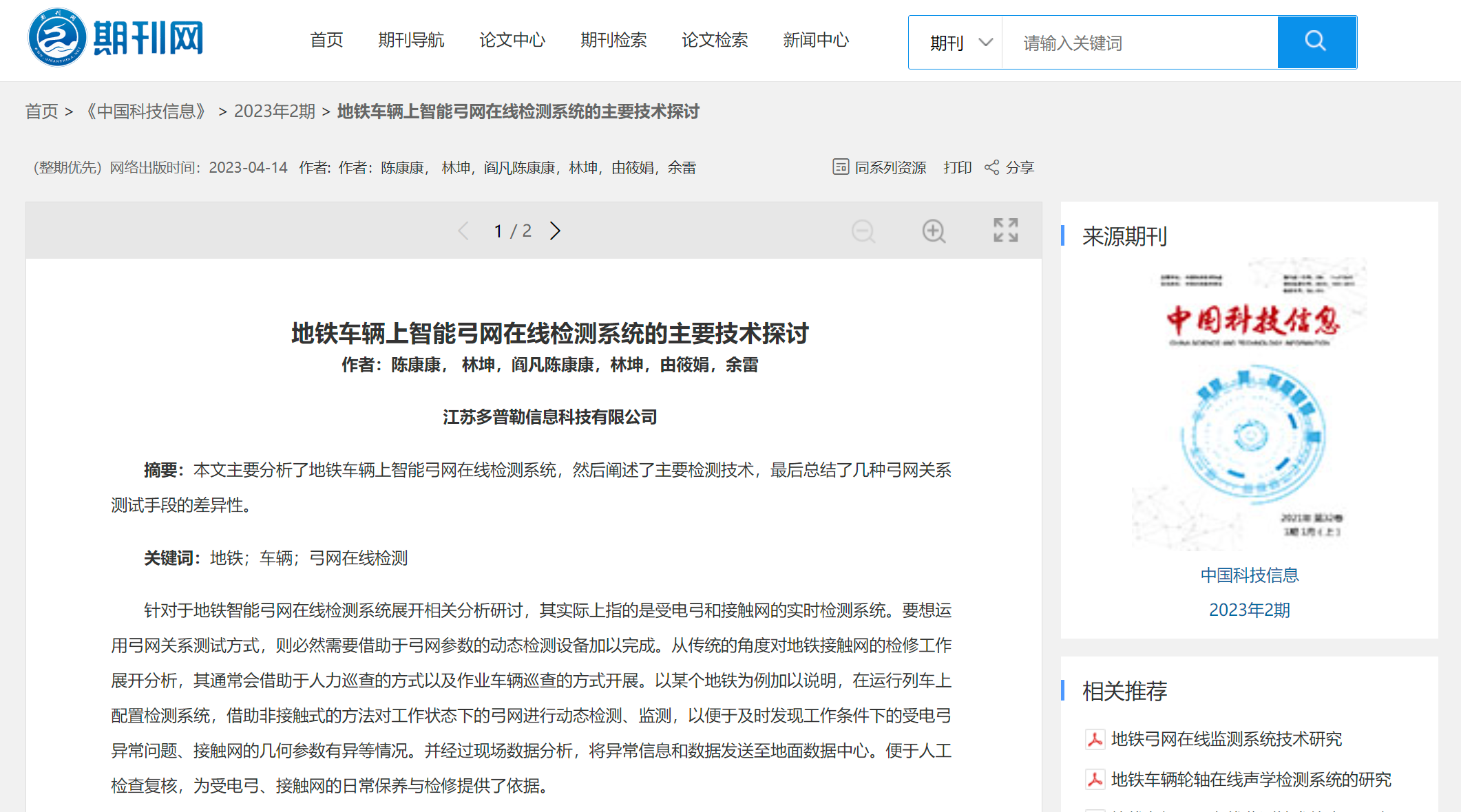Click the share icon beside 分享
Image resolution: width=1461 pixels, height=812 pixels.
[x=991, y=167]
